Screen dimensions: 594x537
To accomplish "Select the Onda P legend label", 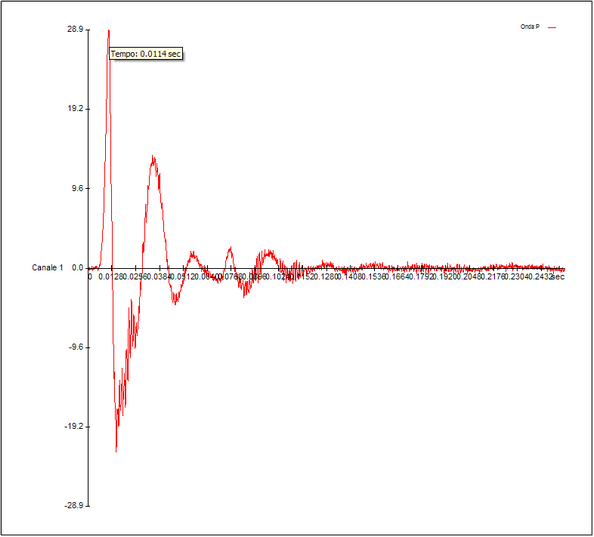I will (x=530, y=27).
